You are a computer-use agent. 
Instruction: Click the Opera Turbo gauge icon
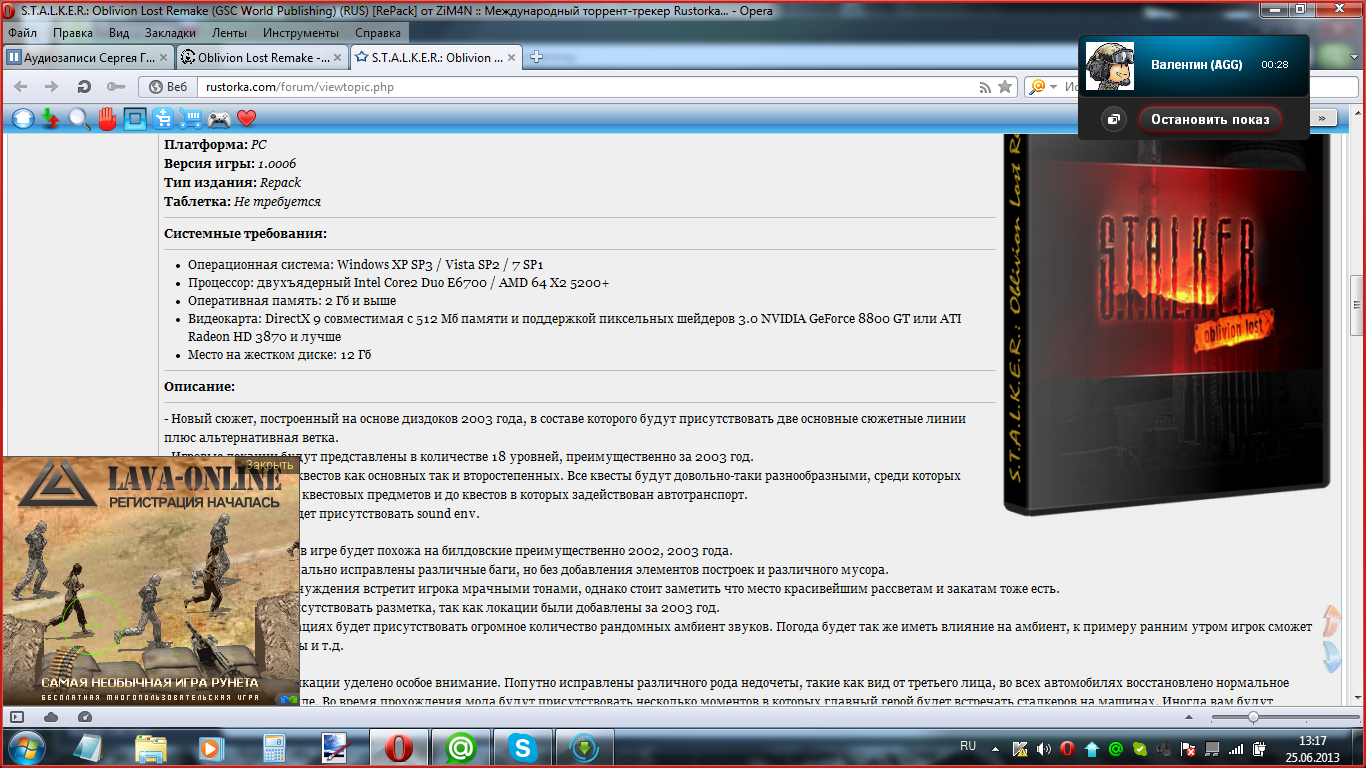coord(85,717)
